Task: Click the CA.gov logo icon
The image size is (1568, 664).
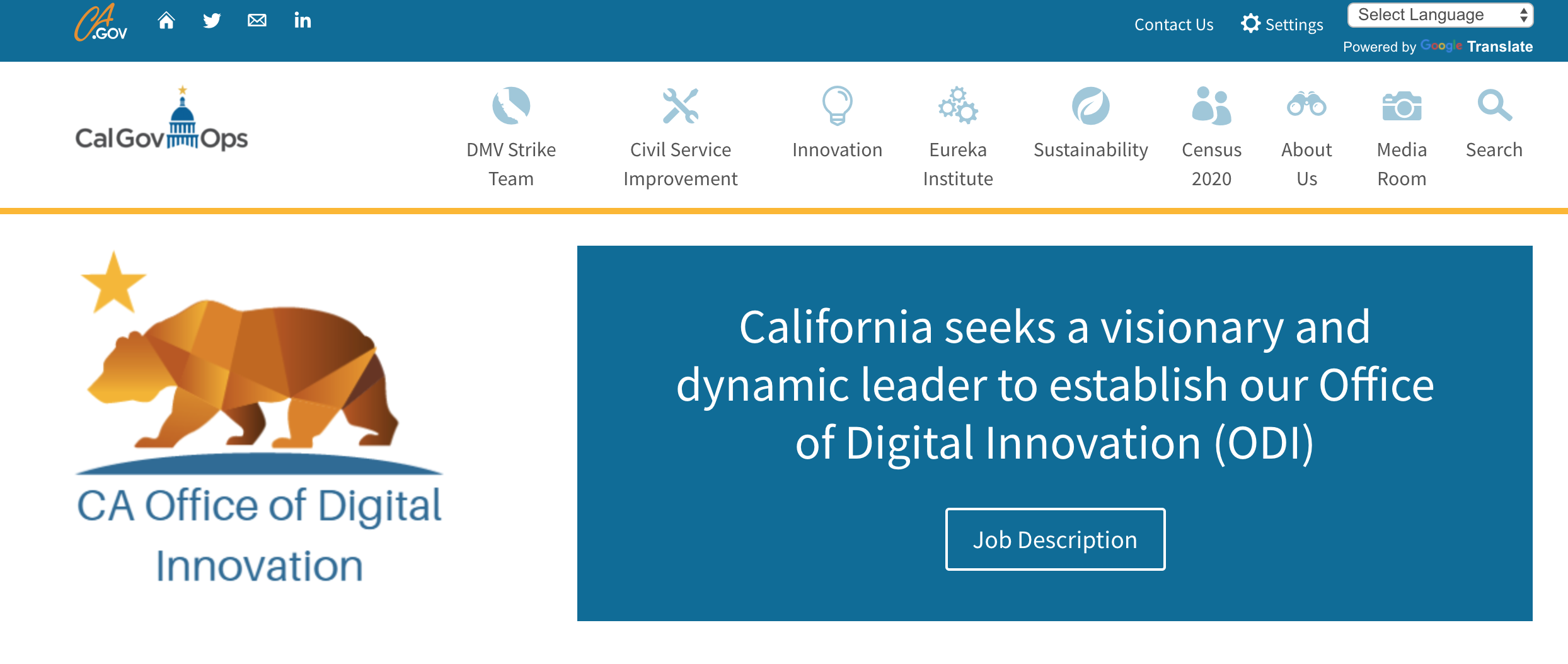Action: [101, 23]
